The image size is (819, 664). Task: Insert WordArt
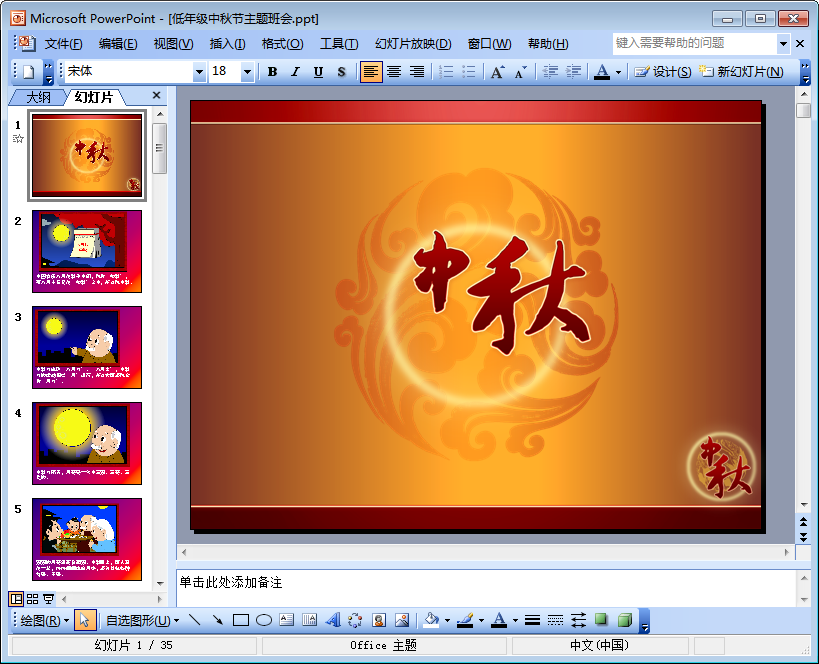pos(333,620)
